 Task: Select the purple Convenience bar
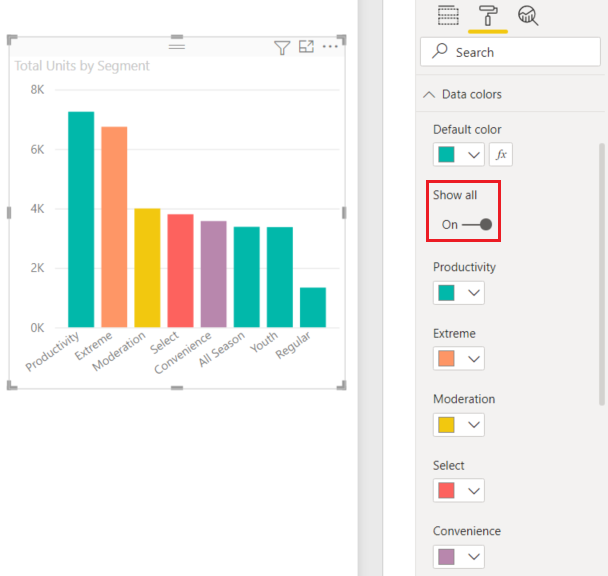pyautogui.click(x=214, y=274)
